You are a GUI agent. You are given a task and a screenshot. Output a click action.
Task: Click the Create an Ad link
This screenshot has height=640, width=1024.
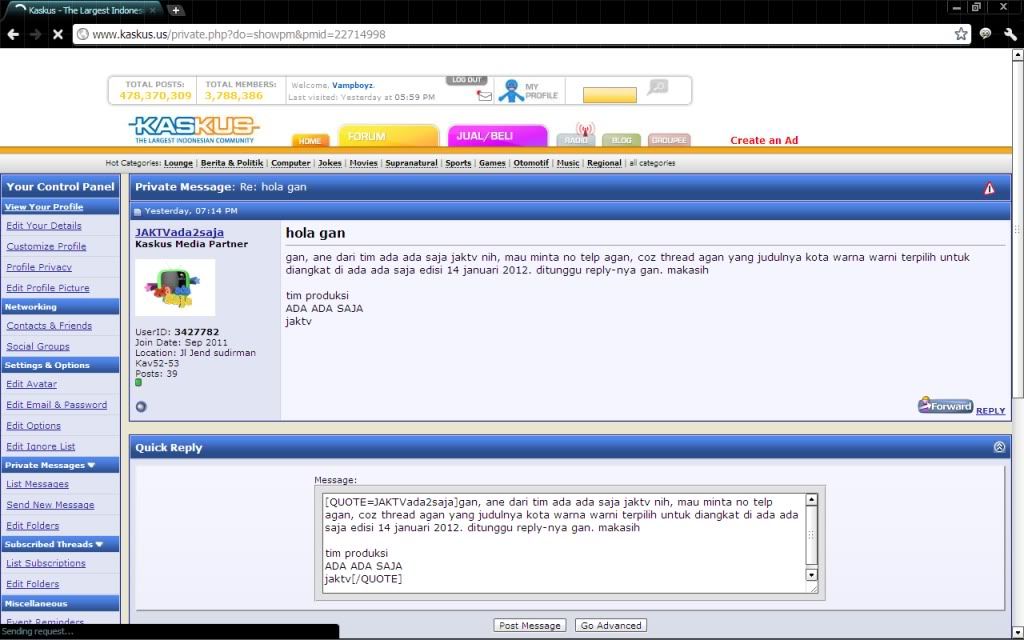point(763,140)
